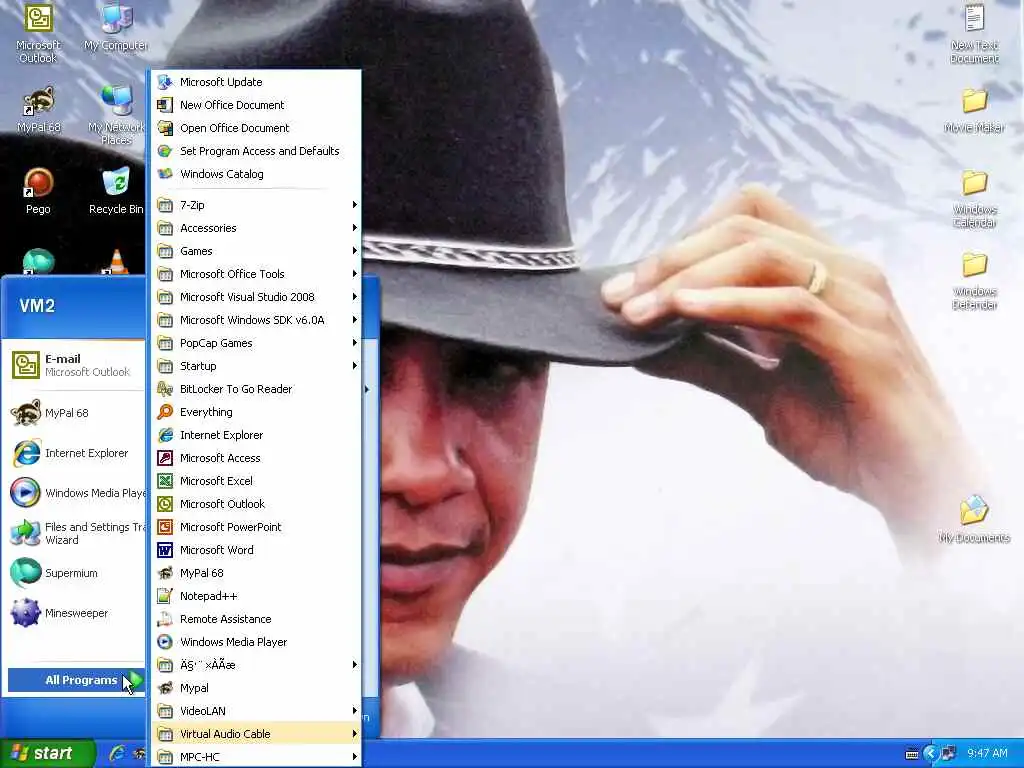This screenshot has width=1024, height=768.
Task: Launch Internet Explorer from All Programs list
Action: click(256, 435)
